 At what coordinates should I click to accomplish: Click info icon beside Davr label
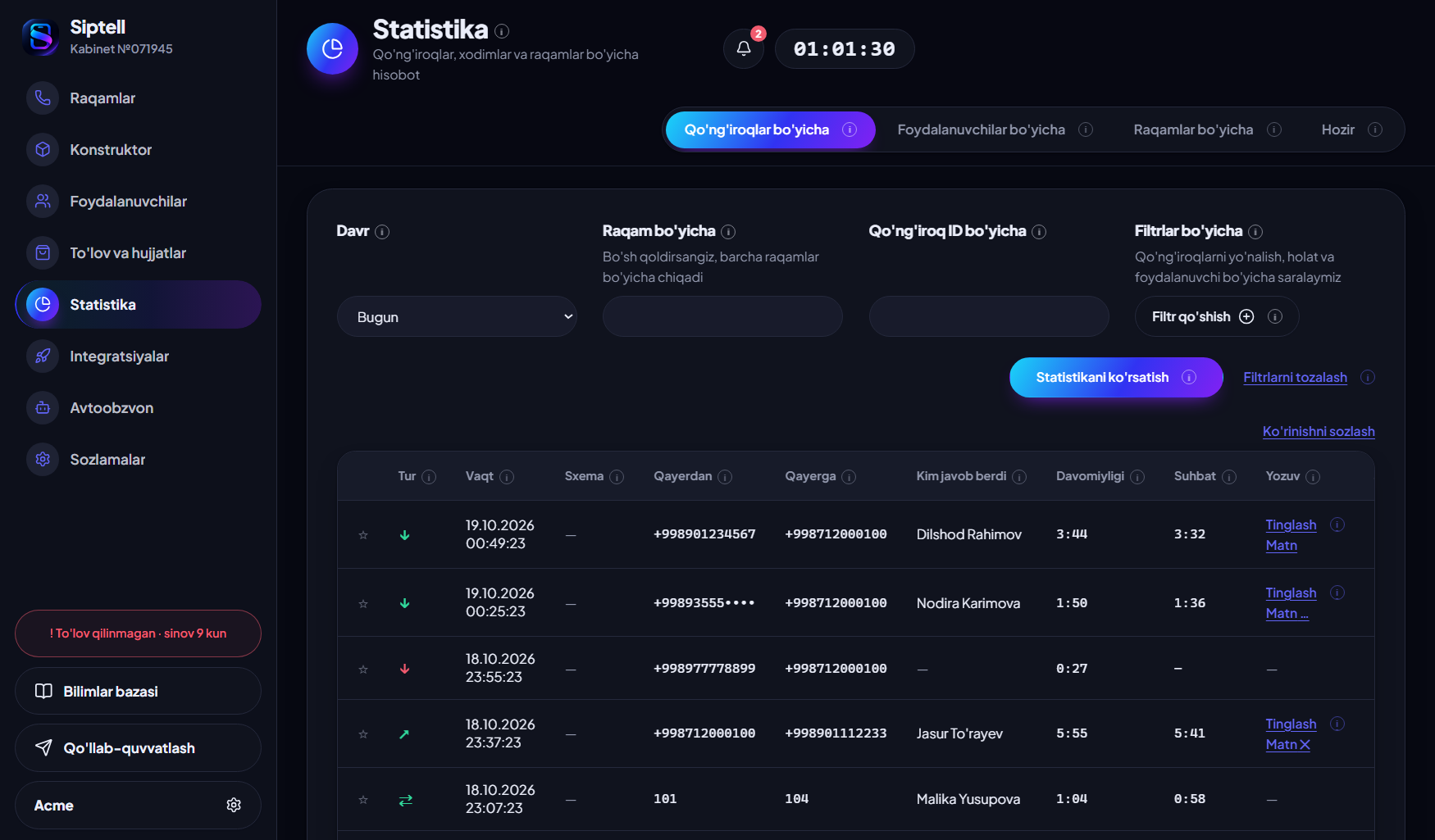point(382,232)
